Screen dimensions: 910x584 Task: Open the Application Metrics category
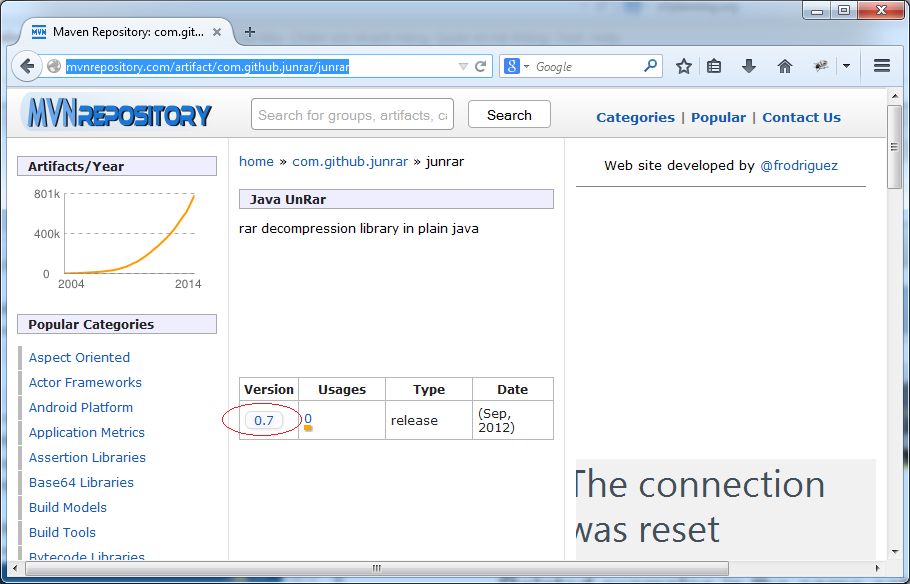click(86, 432)
